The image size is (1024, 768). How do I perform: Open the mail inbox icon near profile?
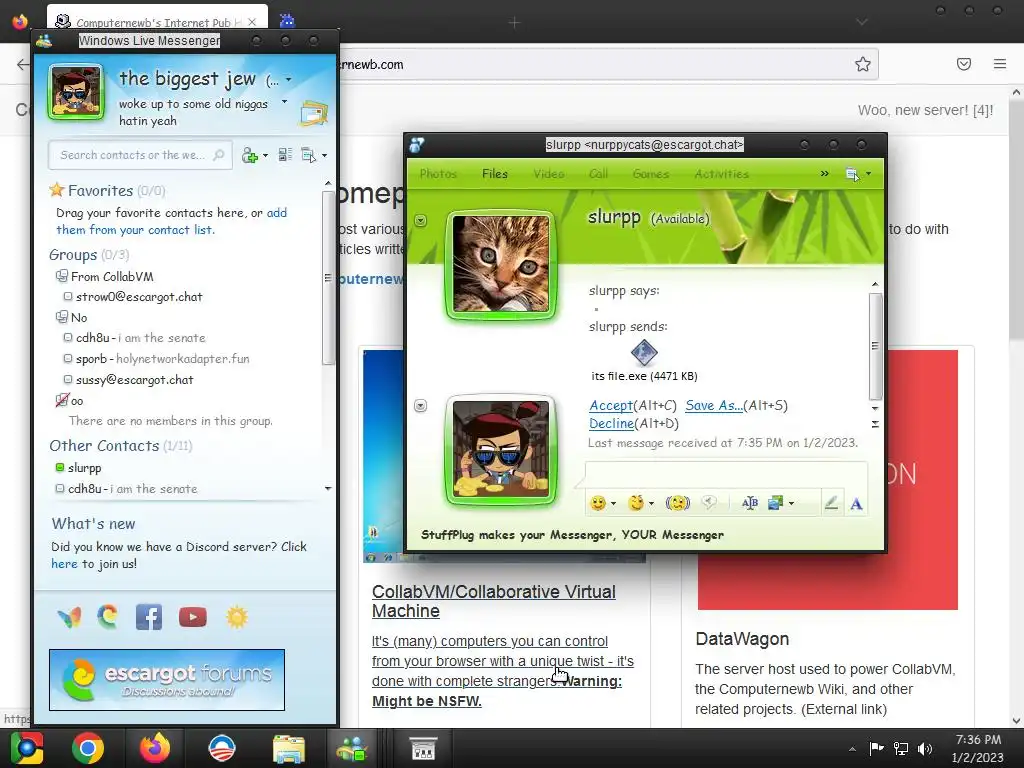(314, 114)
